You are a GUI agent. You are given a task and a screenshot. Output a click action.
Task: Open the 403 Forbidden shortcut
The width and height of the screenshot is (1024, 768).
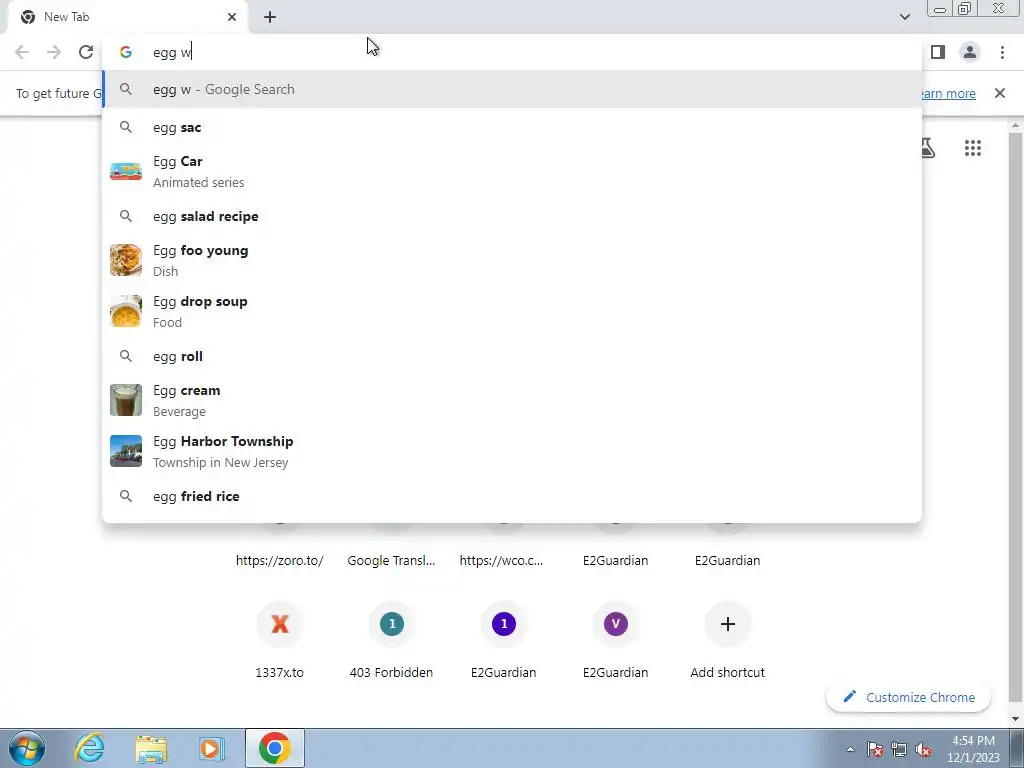click(x=391, y=640)
